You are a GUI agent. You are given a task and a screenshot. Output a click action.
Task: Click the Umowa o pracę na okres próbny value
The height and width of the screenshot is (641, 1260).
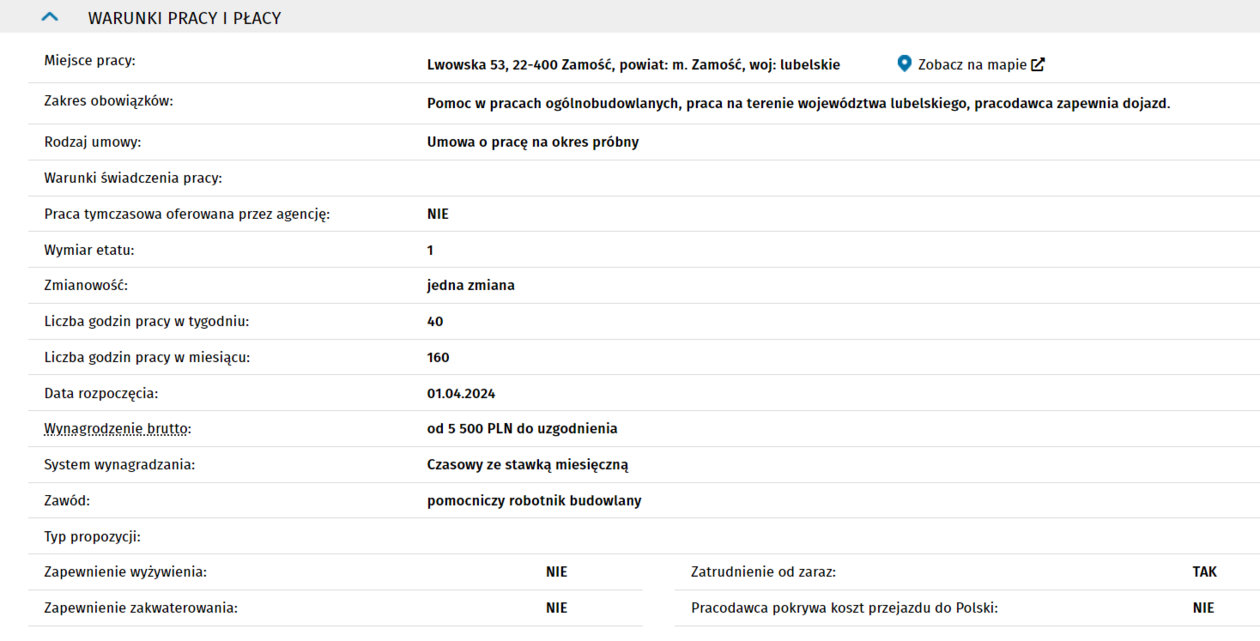point(532,142)
